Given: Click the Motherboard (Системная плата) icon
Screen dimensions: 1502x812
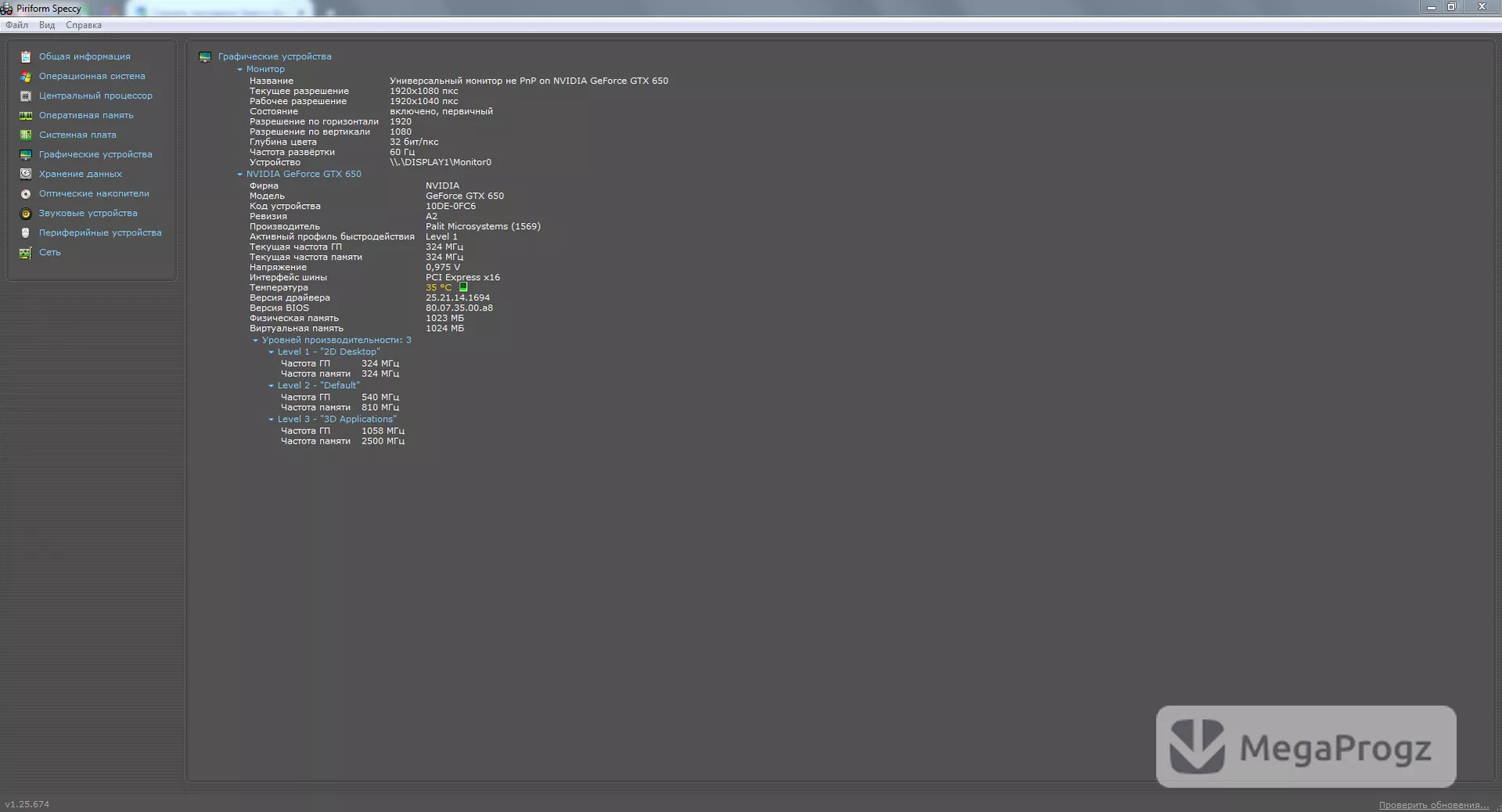Looking at the screenshot, I should coord(26,135).
